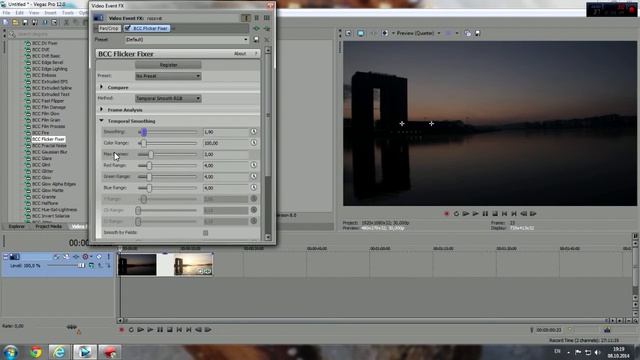Click the FX panel scrollbar down arrow
The image size is (640, 360).
(x=268, y=237)
